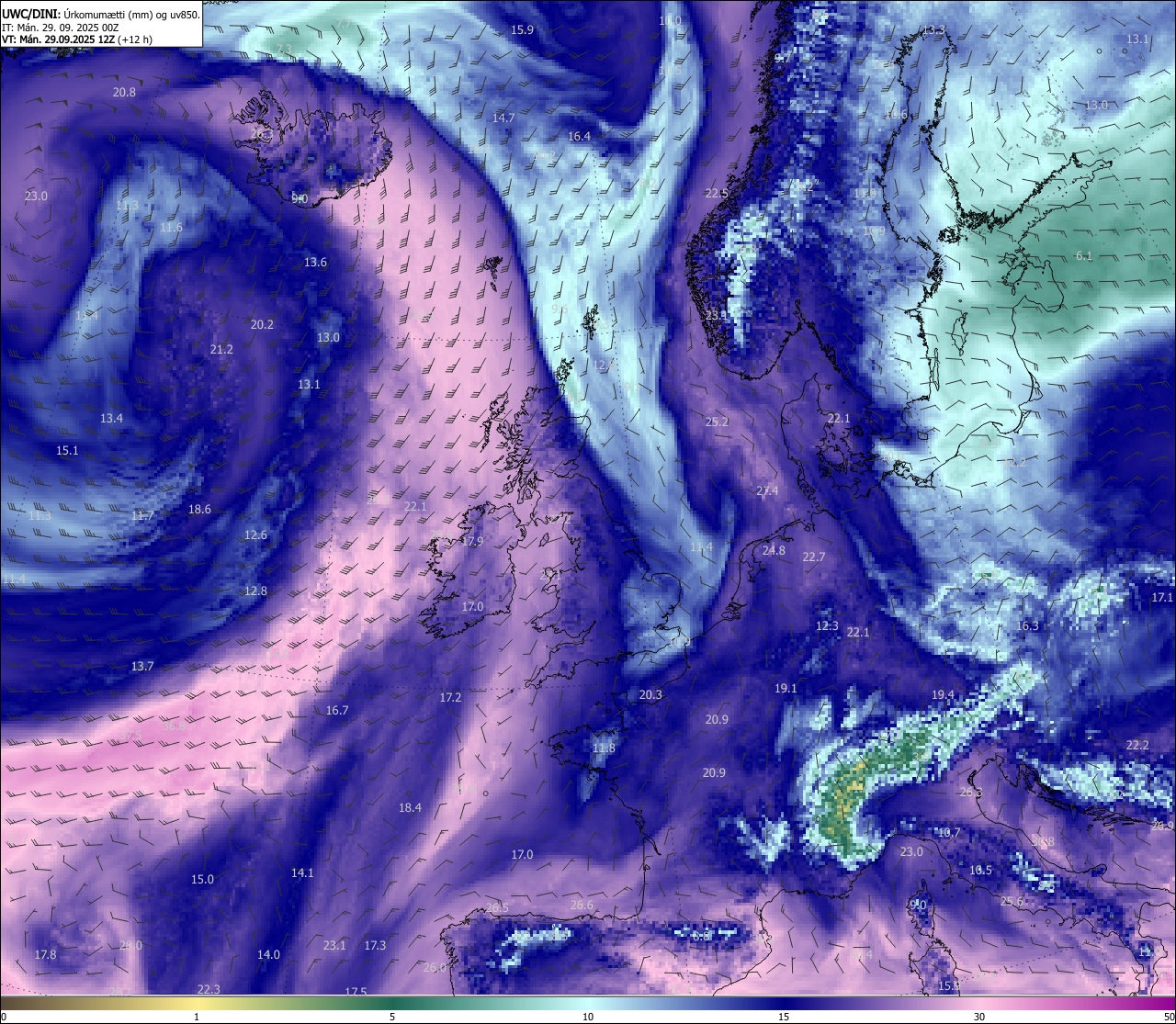The height and width of the screenshot is (1024, 1176).
Task: Click the 15.9 value at top of map
Action: click(x=522, y=29)
